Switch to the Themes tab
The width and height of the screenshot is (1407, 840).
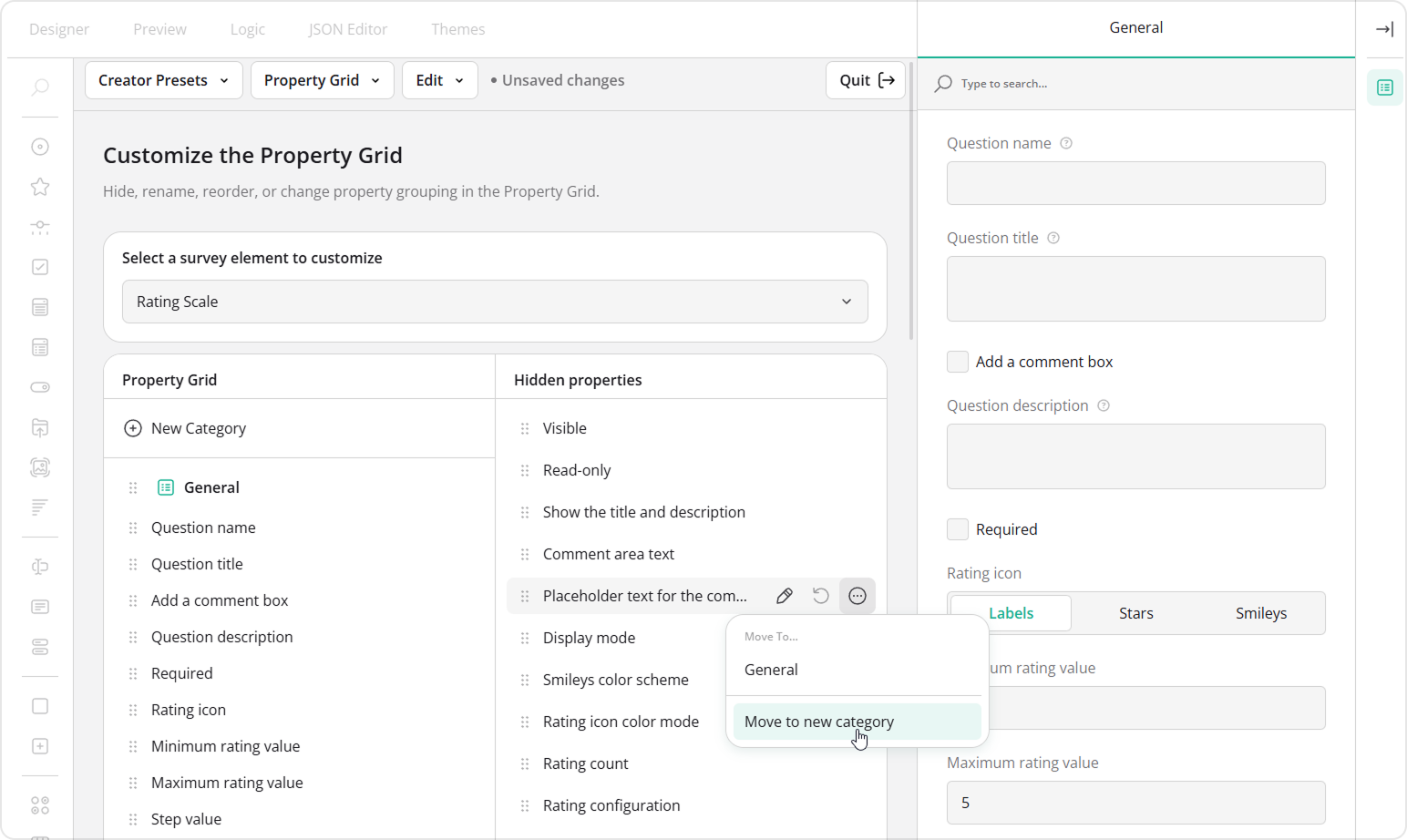pyautogui.click(x=457, y=29)
